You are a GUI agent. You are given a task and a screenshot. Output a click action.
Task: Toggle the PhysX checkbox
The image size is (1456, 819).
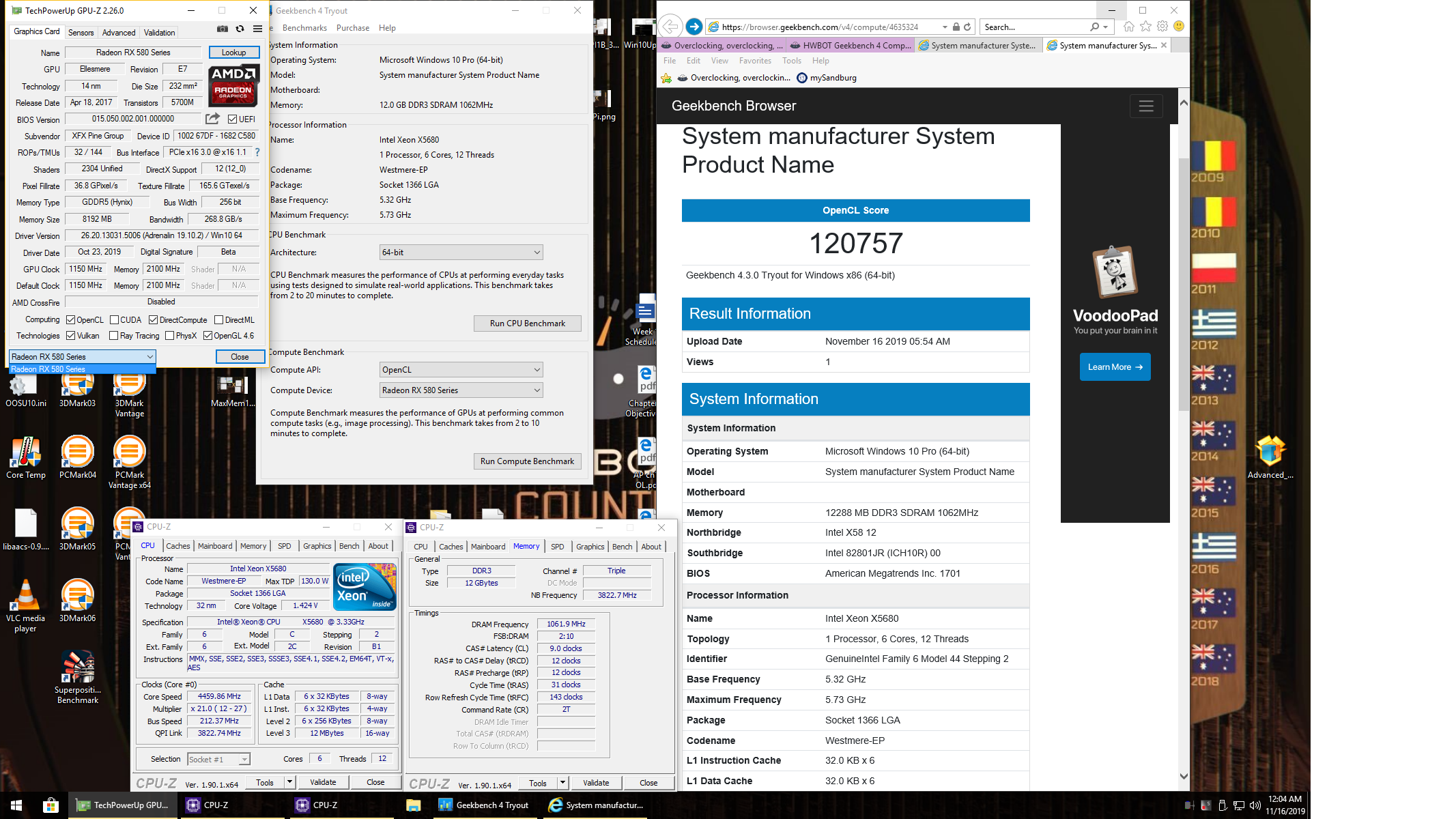click(169, 336)
